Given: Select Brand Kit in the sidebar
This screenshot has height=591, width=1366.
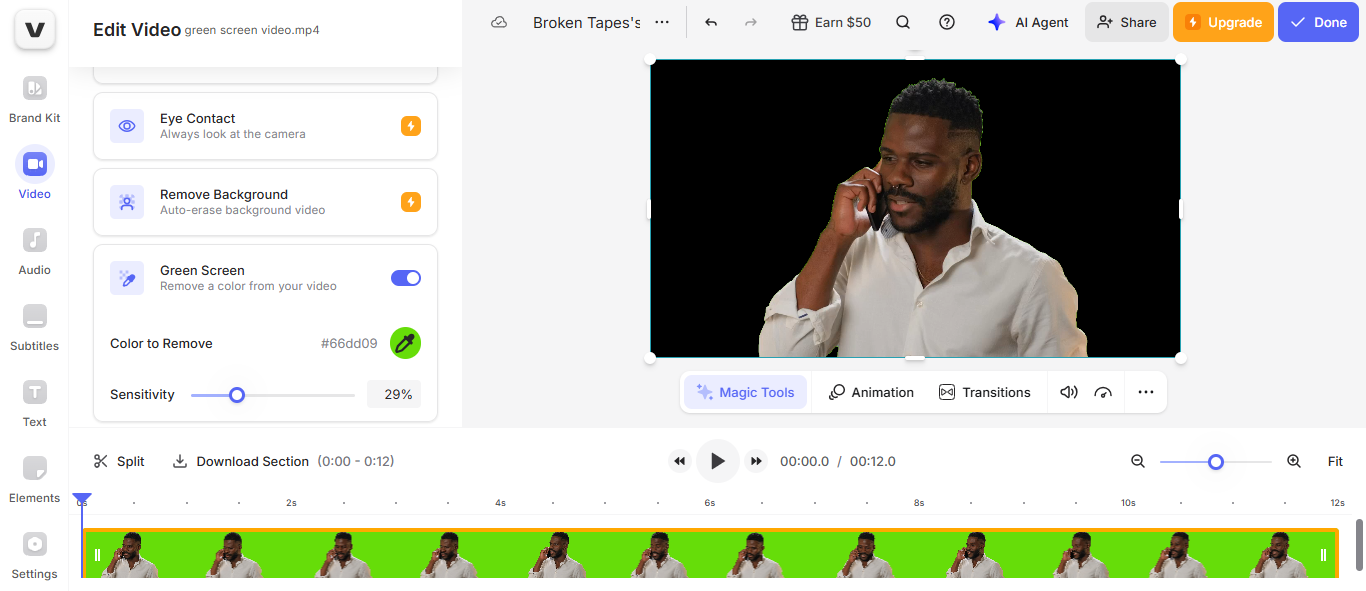Looking at the screenshot, I should [x=34, y=98].
